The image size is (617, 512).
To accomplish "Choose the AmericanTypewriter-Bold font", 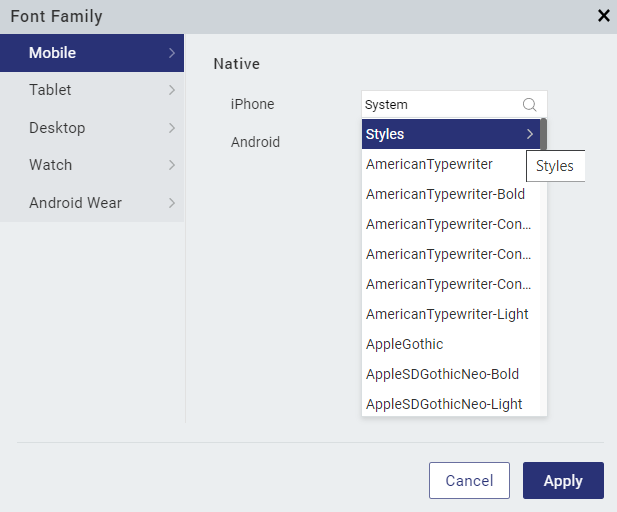I will click(x=445, y=194).
